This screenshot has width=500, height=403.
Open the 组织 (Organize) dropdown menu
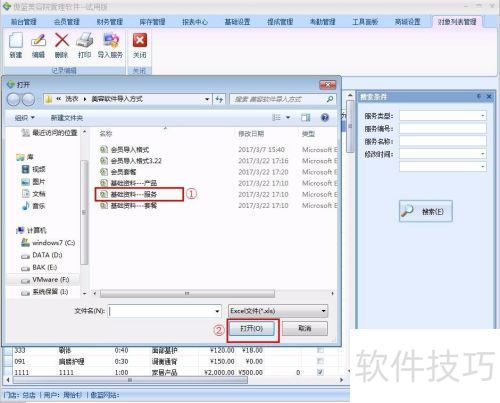click(24, 118)
